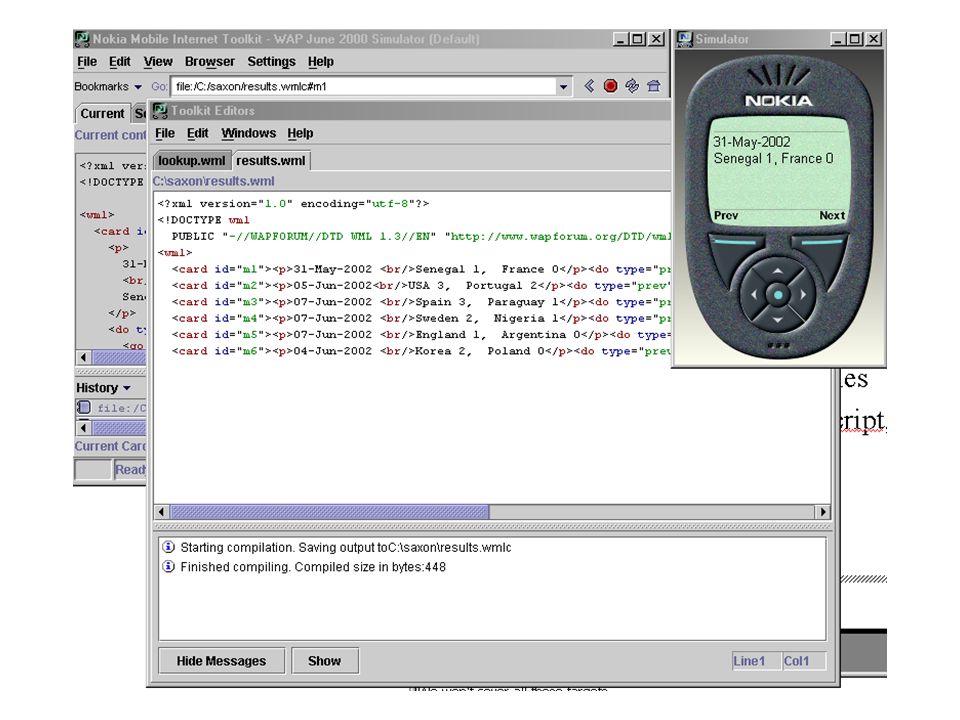This screenshot has height=720, width=960.
Task: Click scroll left arrow under current content pane
Action: [84, 357]
